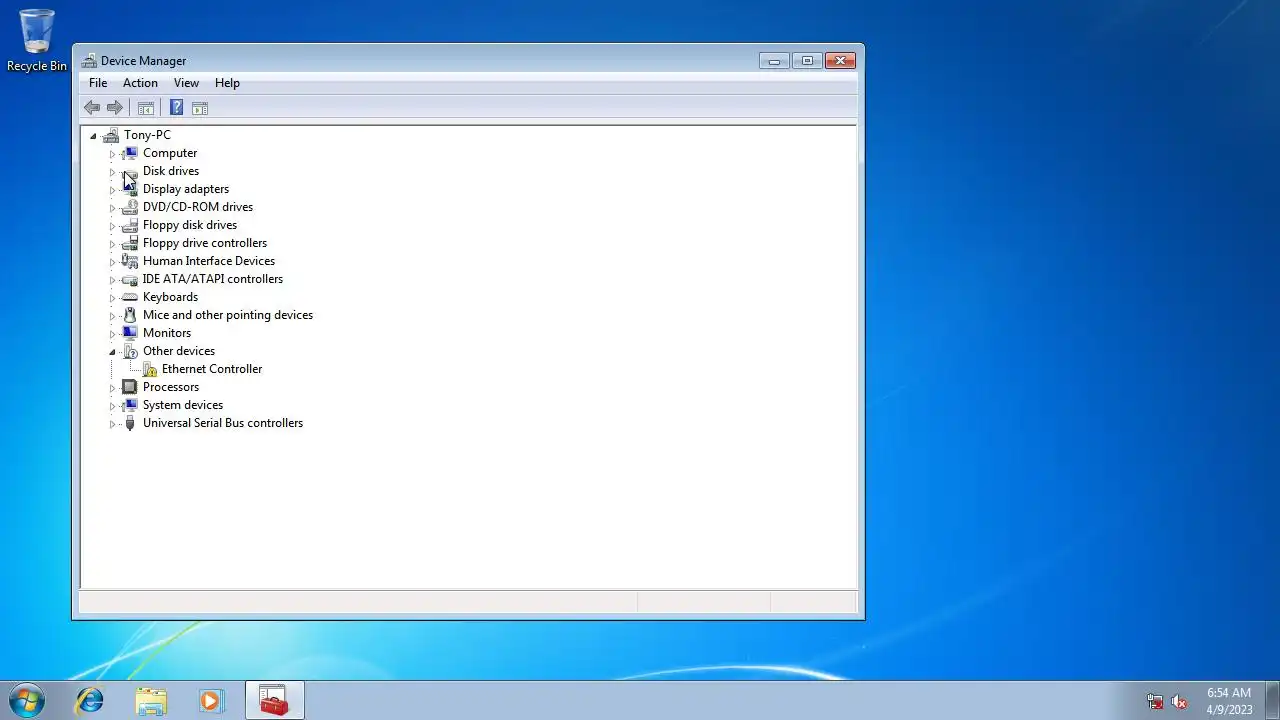
Task: Select the Floppy disk drives label
Action: pos(190,225)
